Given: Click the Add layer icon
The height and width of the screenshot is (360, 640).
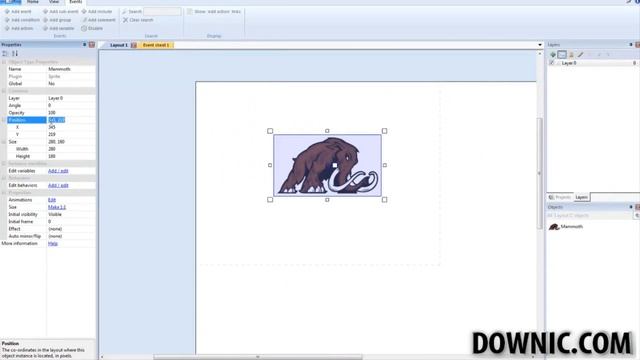Looking at the screenshot, I should coord(553,54).
